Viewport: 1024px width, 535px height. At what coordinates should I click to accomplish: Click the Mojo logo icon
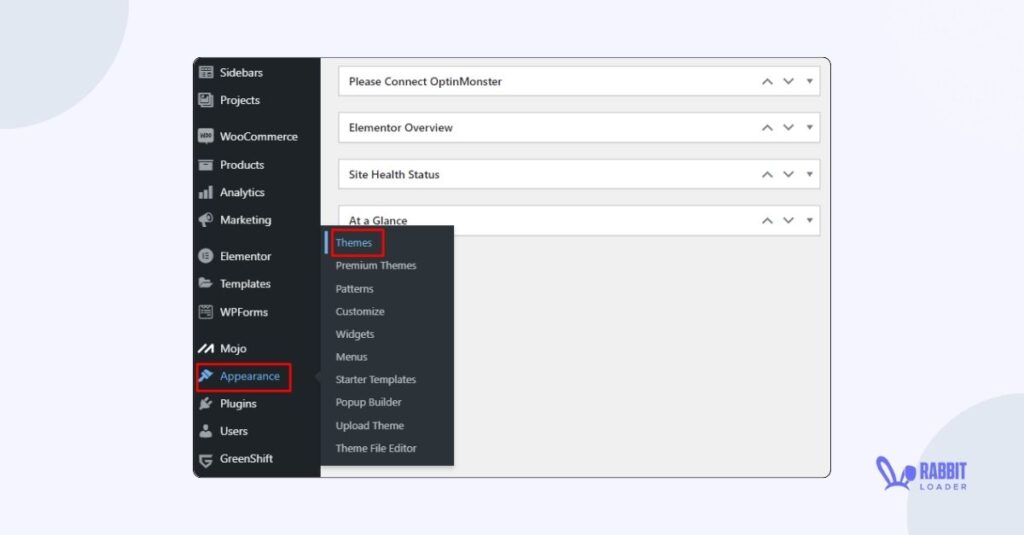pyautogui.click(x=206, y=348)
